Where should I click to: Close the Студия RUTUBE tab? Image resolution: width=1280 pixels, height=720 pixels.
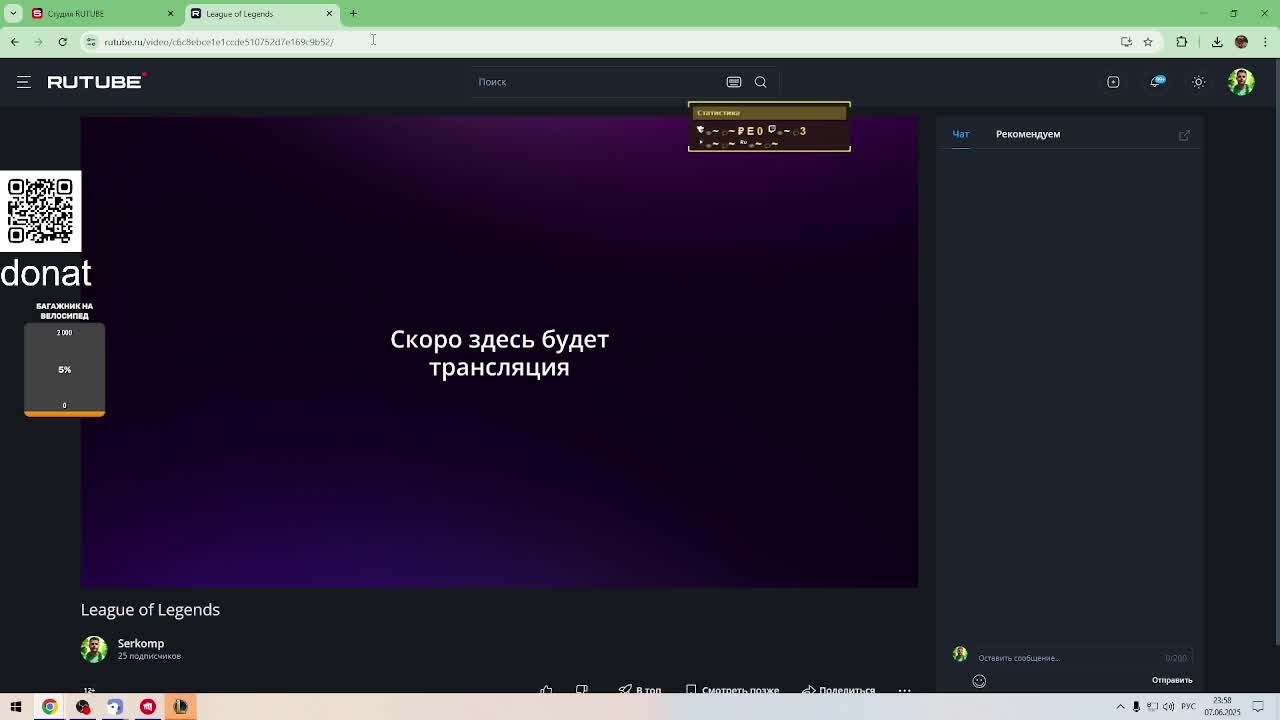[x=170, y=13]
